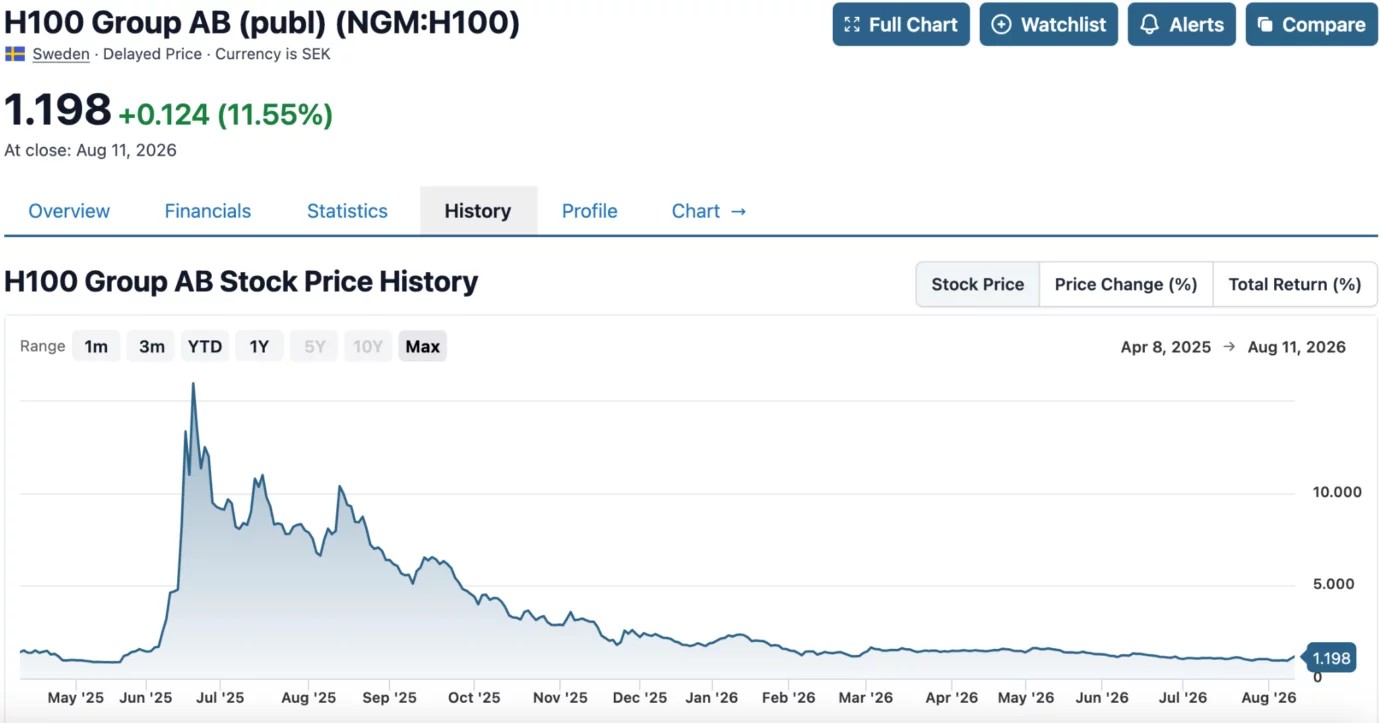Switch to Price Change (%) view
This screenshot has height=723, width=1380.
[1126, 284]
